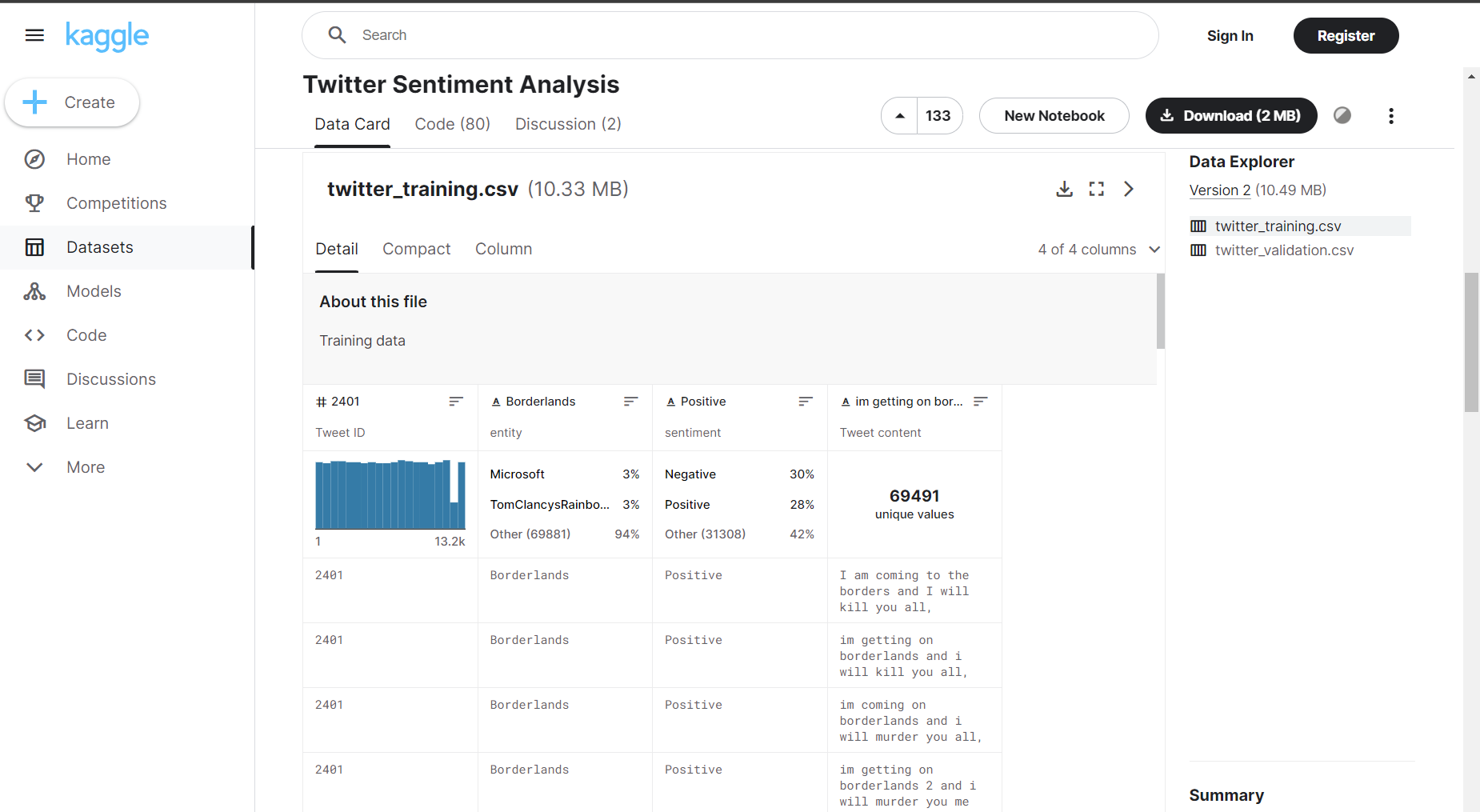1480x812 pixels.
Task: Open the three-dot options menu
Action: 1391,116
